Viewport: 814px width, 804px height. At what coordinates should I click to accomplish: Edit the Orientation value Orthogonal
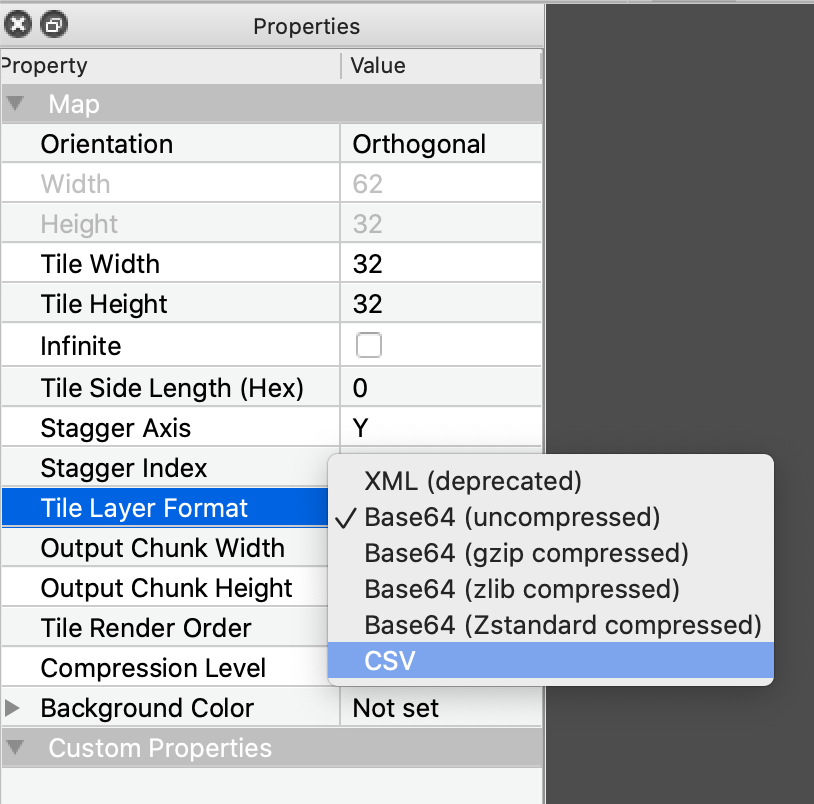pos(441,144)
